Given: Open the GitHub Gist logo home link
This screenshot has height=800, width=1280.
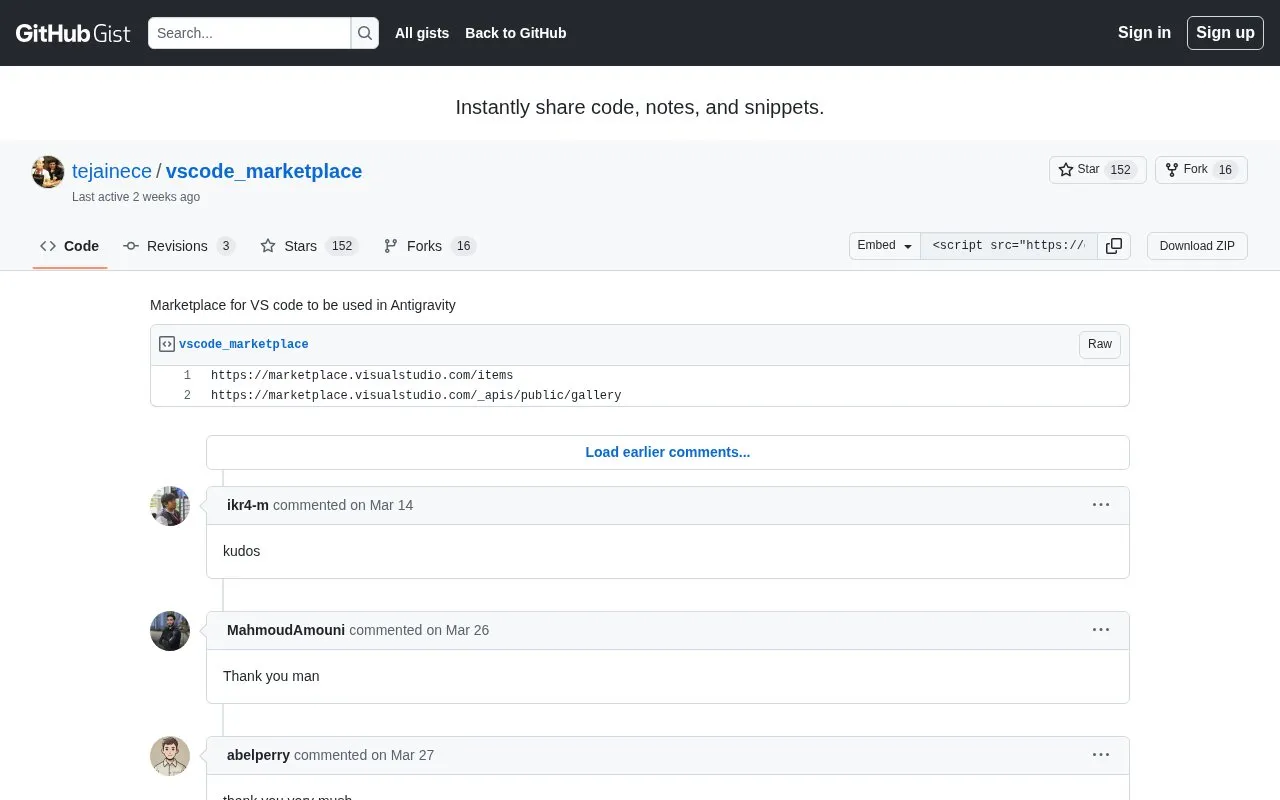Looking at the screenshot, I should tap(73, 33).
